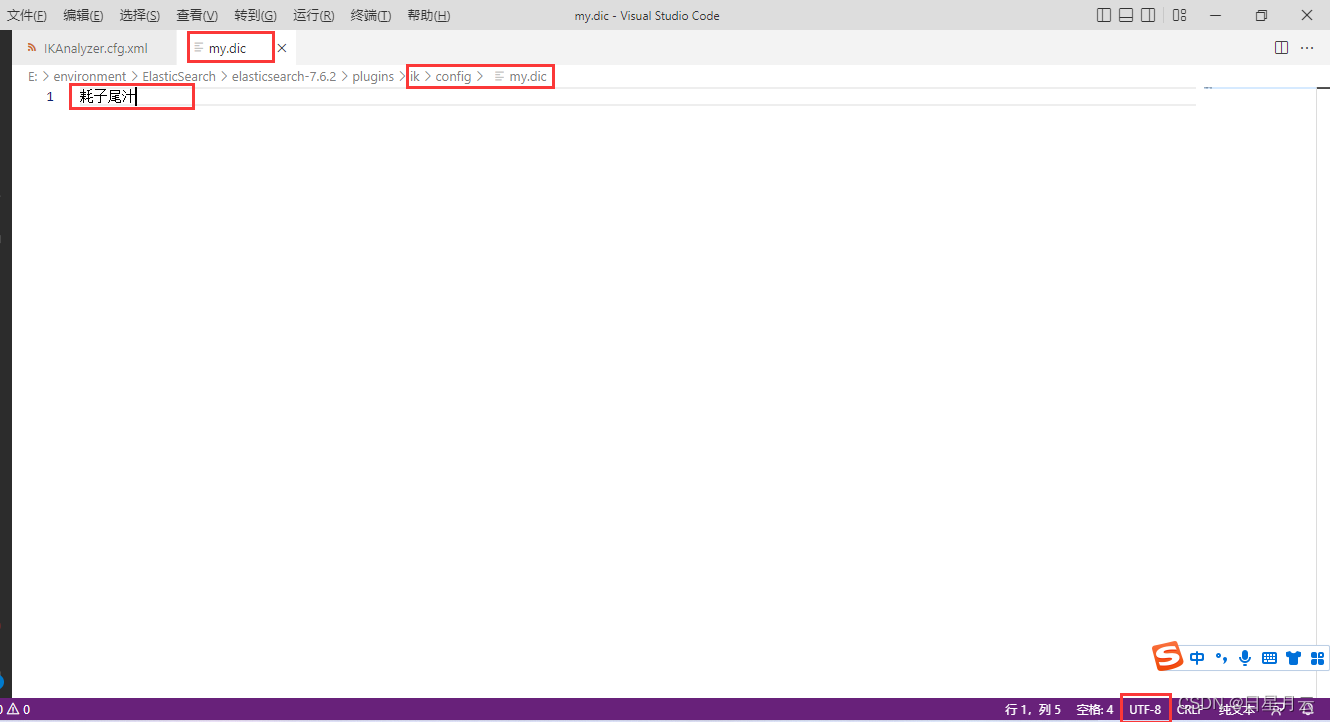This screenshot has width=1330, height=722.
Task: Expand the ElasticSearch breadcrumb
Action: pos(179,76)
